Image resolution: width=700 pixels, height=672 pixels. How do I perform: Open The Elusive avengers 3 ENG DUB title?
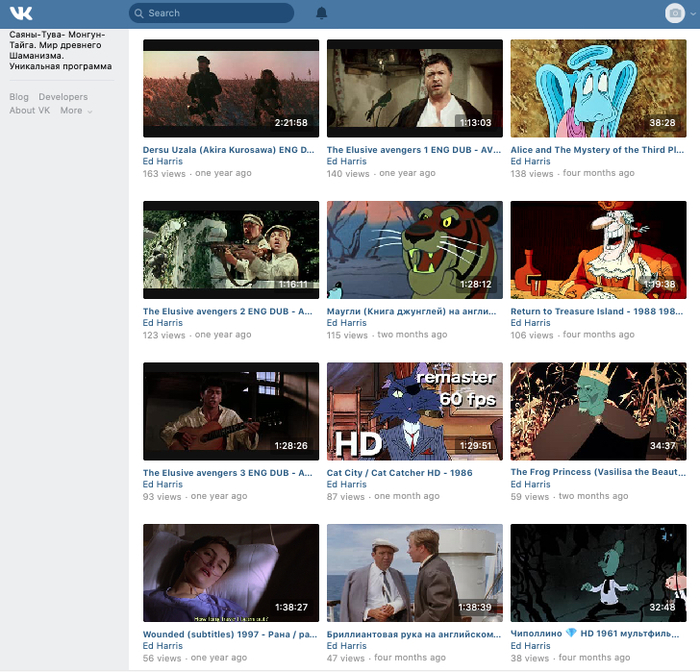pos(228,473)
